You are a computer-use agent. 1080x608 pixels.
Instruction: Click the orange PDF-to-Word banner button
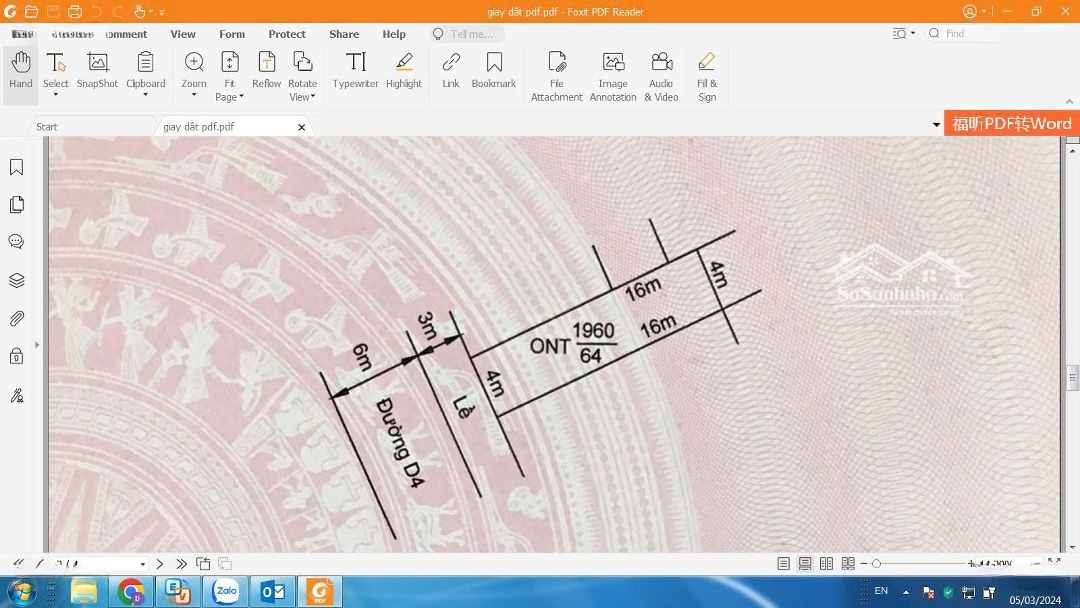(1011, 124)
